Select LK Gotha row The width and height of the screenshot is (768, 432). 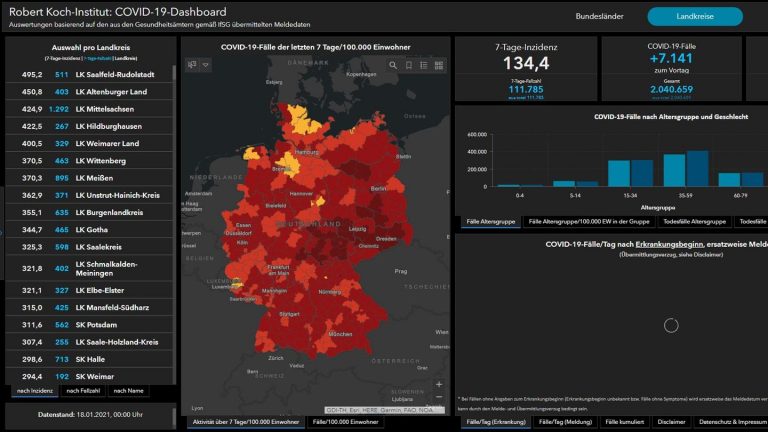(89, 230)
